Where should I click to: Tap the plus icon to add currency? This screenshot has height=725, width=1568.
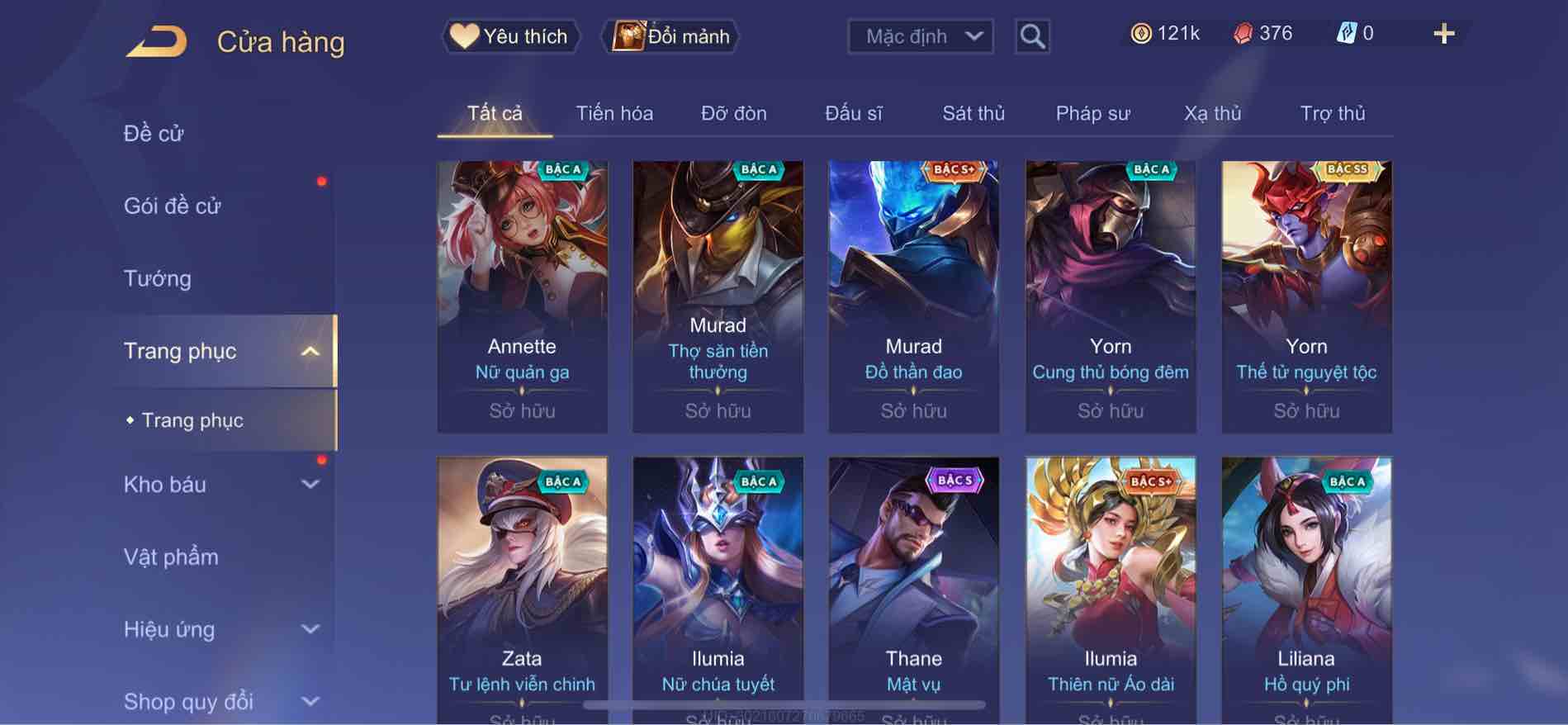tap(1443, 34)
